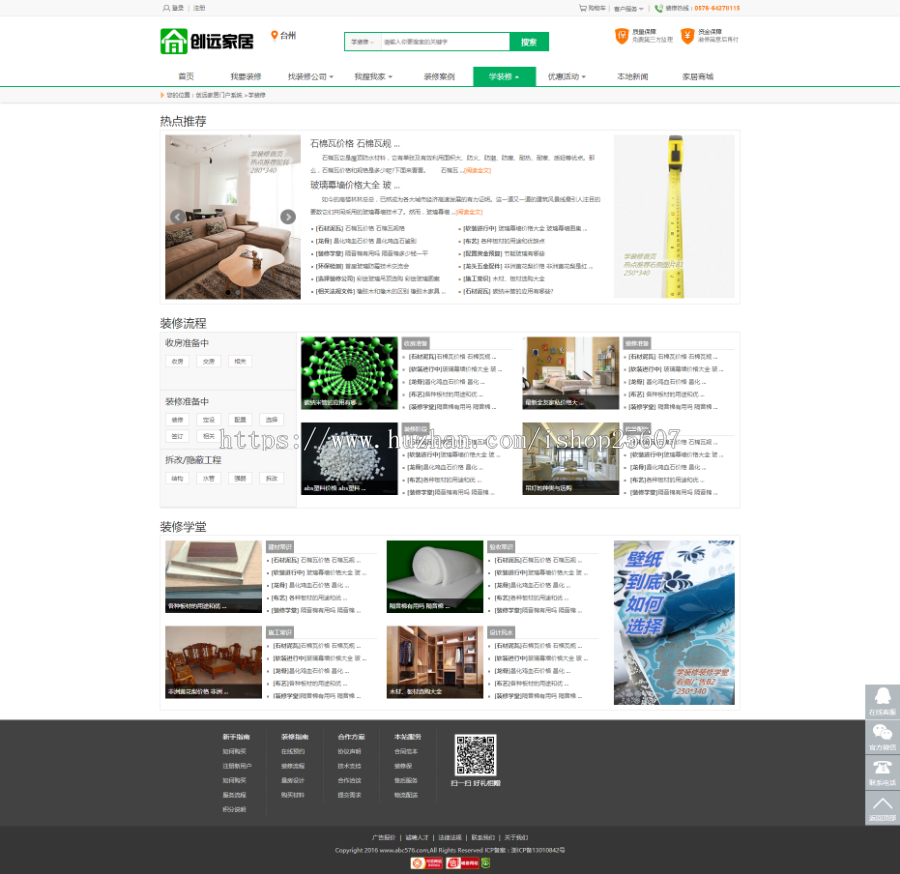Click the green phone hotline icon
The height and width of the screenshot is (874, 900).
tap(658, 8)
